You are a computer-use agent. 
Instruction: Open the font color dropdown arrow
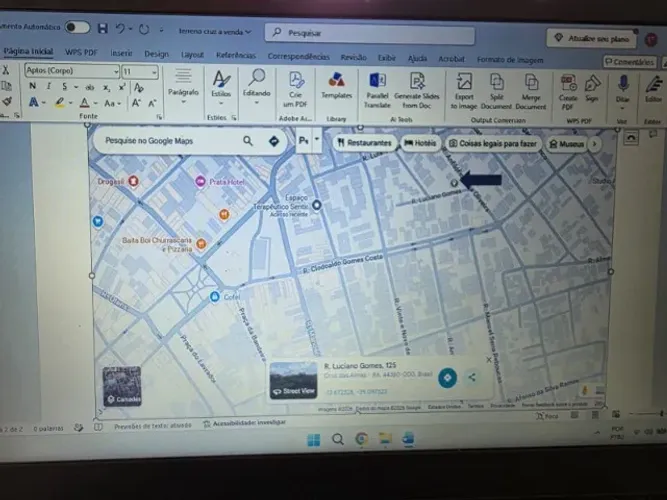click(96, 103)
